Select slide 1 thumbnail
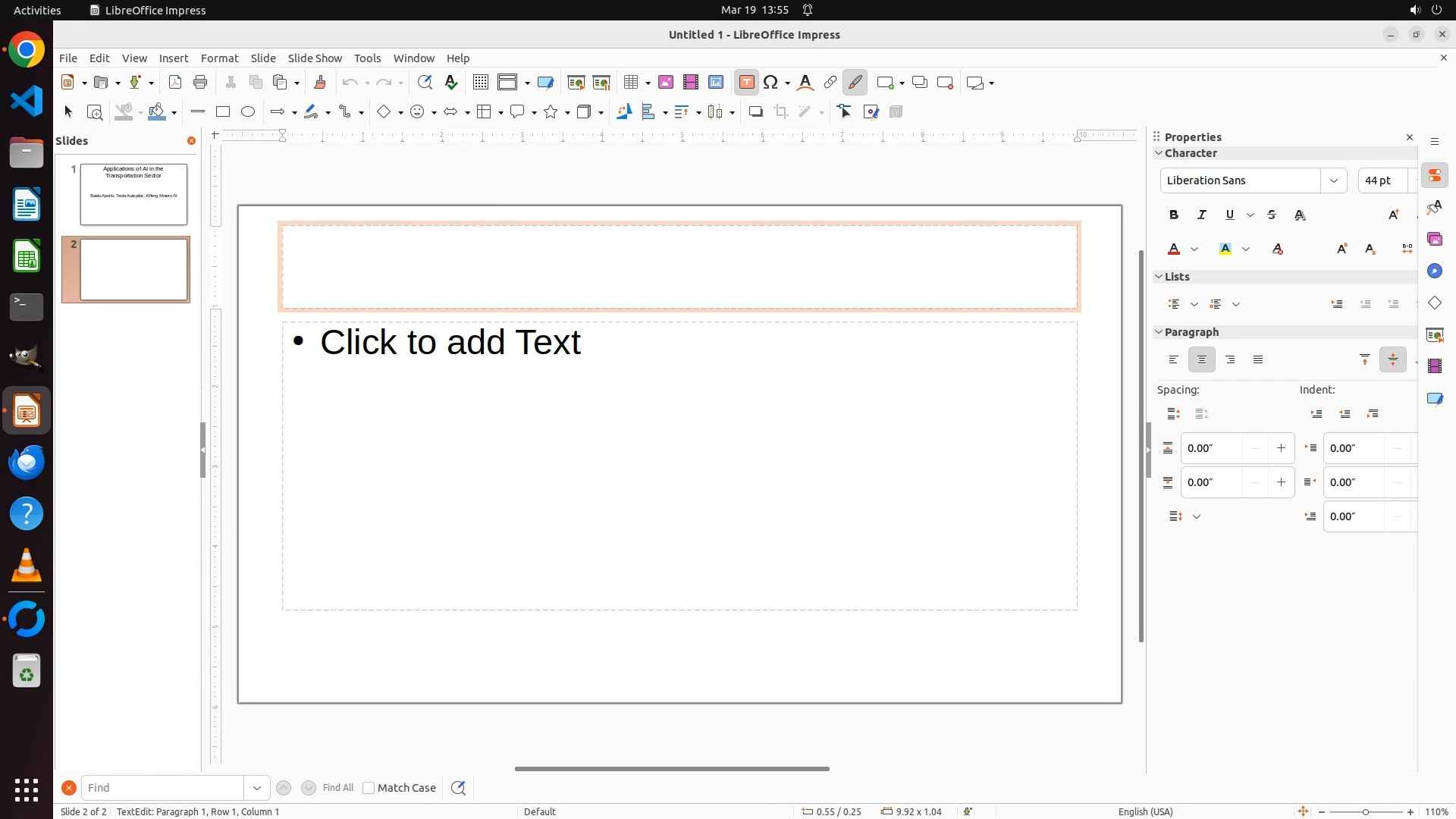The height and width of the screenshot is (819, 1456). coord(133,194)
